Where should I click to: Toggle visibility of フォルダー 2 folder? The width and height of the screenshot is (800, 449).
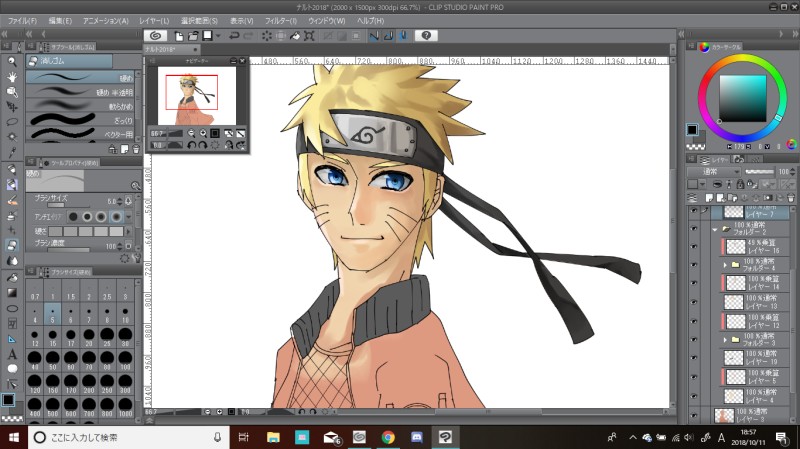(x=693, y=229)
